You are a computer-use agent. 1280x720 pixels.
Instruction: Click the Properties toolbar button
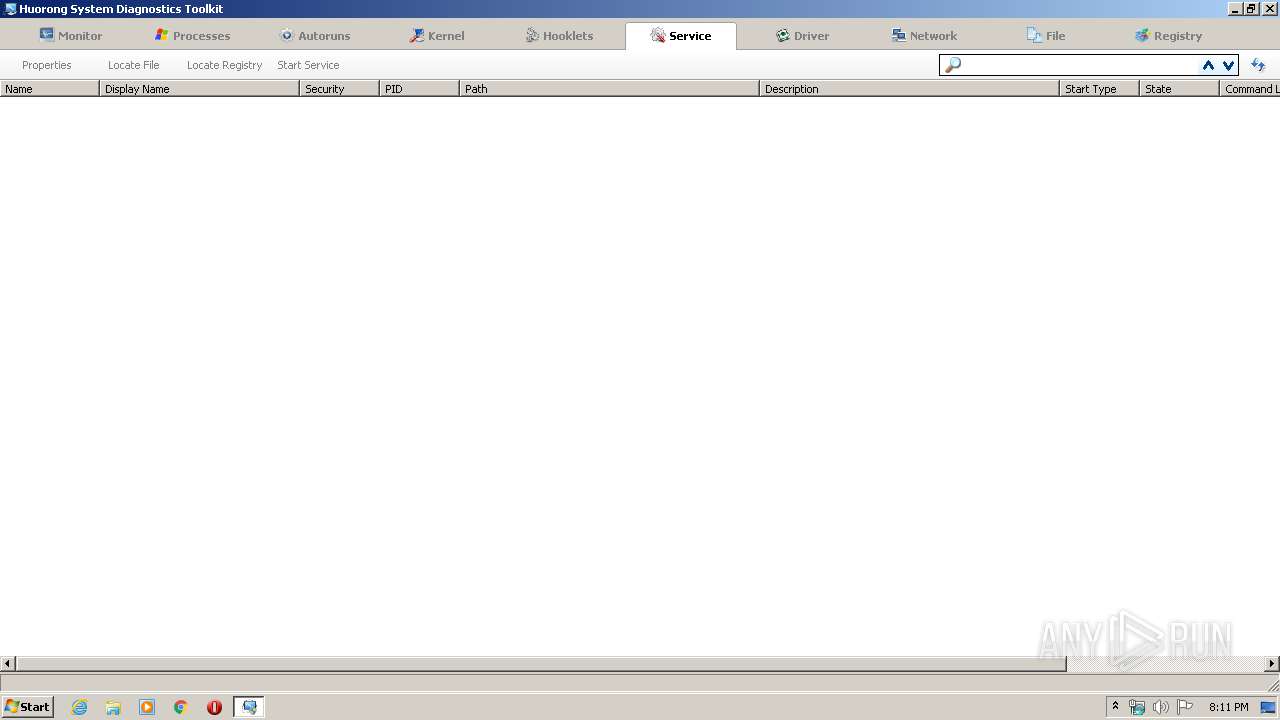(x=47, y=65)
